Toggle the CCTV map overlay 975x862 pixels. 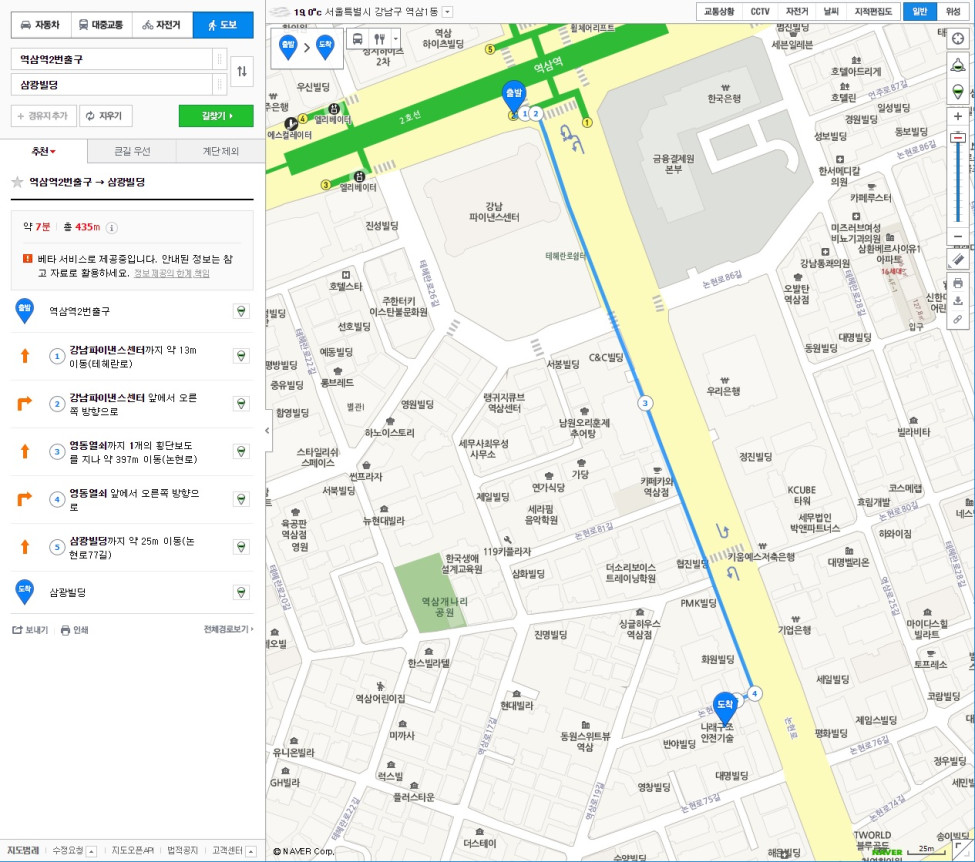click(x=760, y=11)
